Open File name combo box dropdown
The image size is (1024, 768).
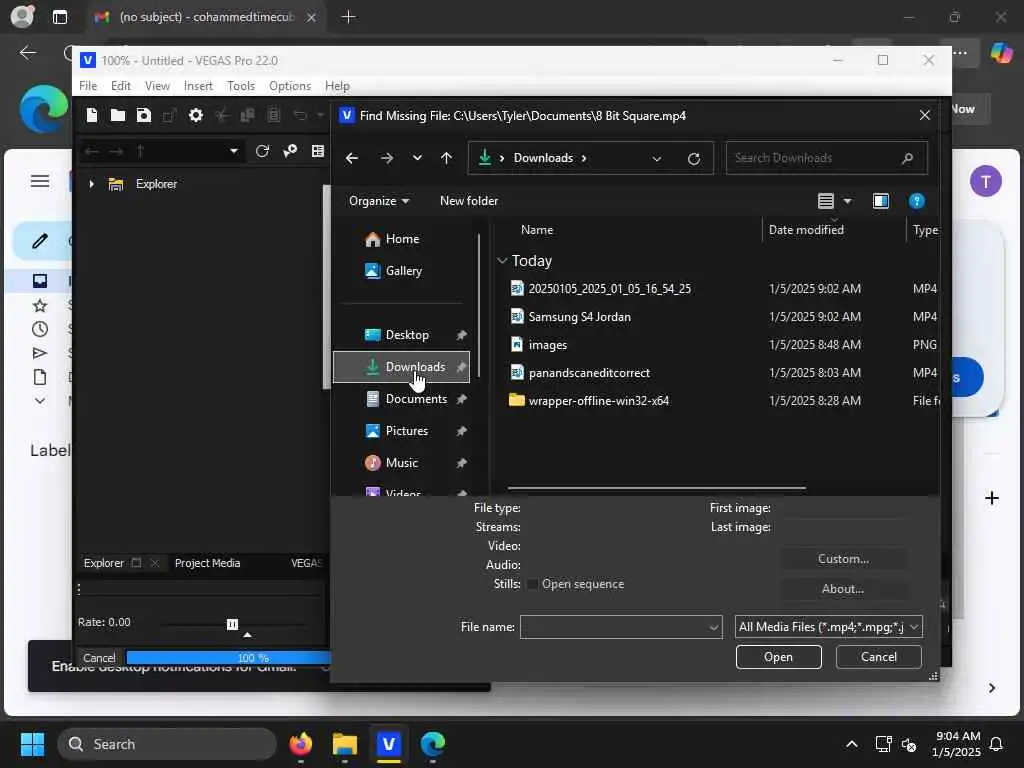[x=714, y=628]
